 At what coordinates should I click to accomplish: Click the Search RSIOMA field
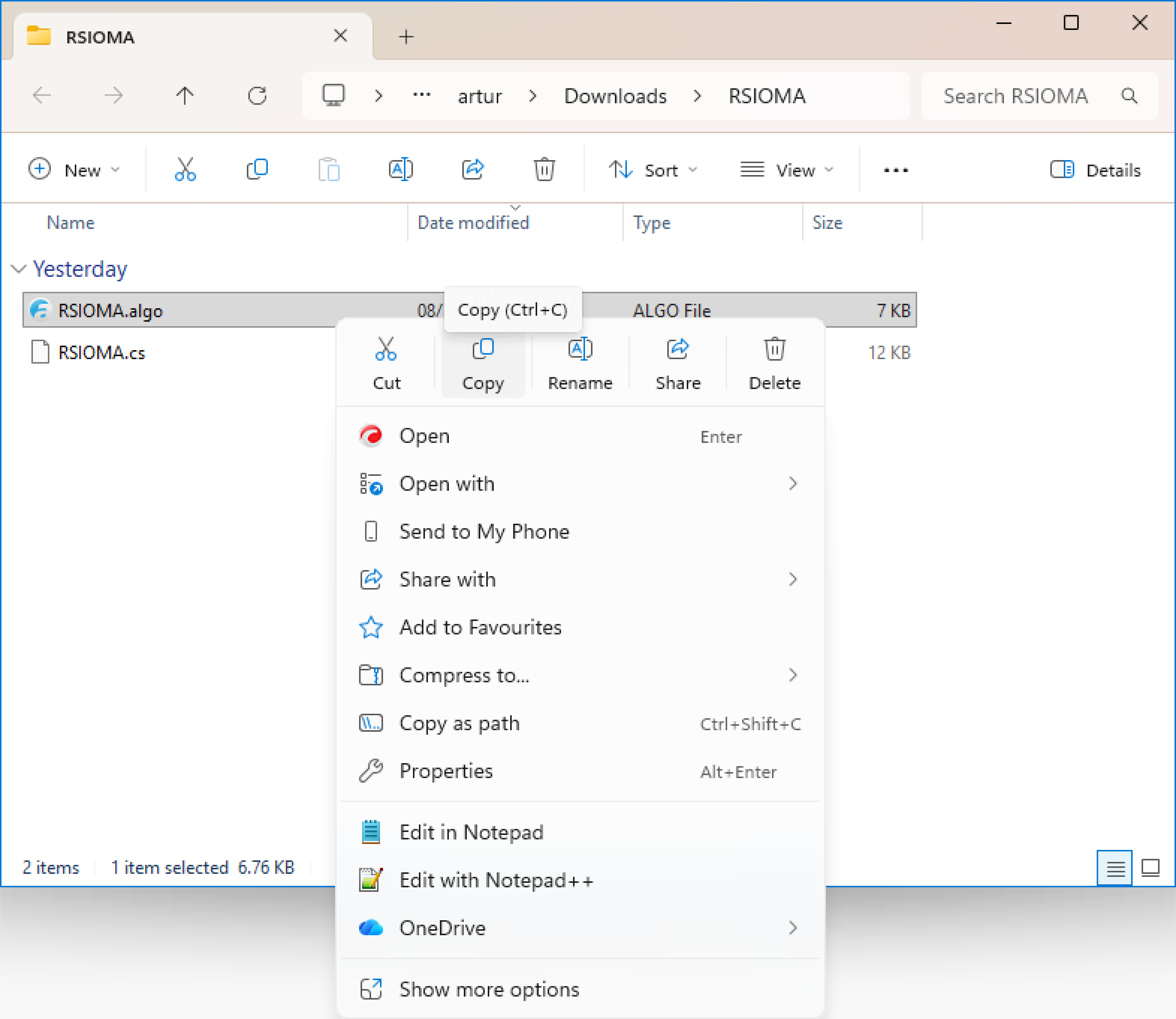[1039, 95]
